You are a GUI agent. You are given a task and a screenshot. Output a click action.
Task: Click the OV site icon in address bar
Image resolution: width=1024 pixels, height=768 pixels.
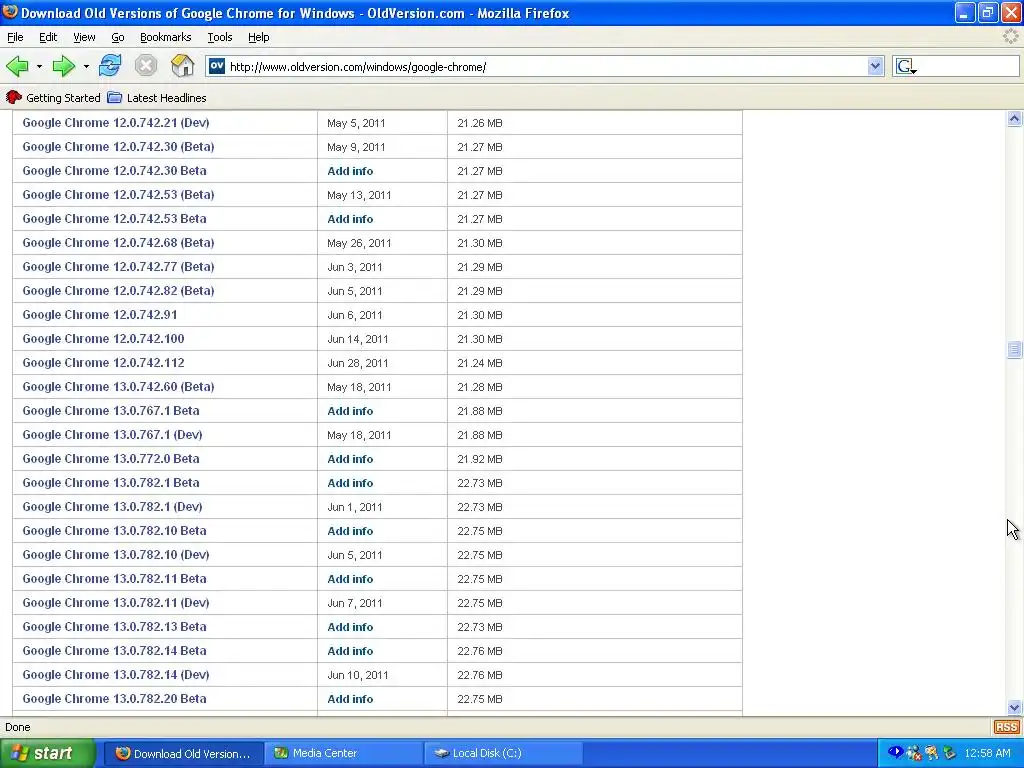pos(217,66)
